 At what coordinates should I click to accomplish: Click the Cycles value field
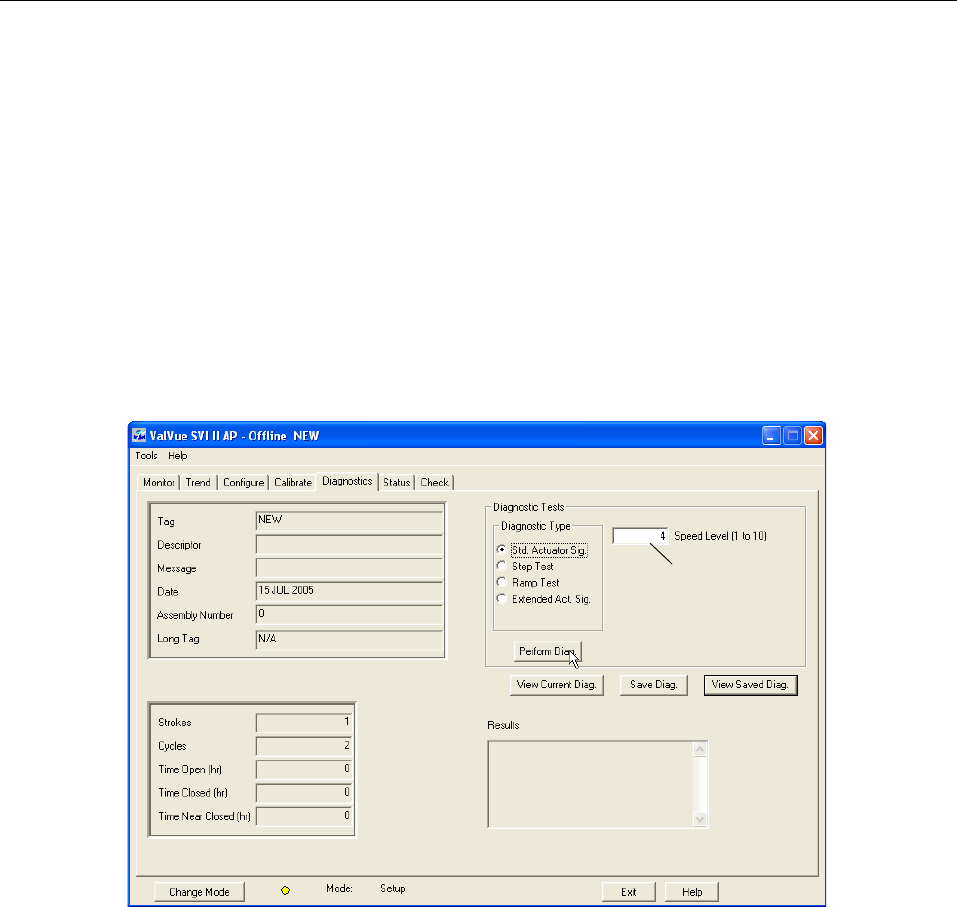[304, 745]
